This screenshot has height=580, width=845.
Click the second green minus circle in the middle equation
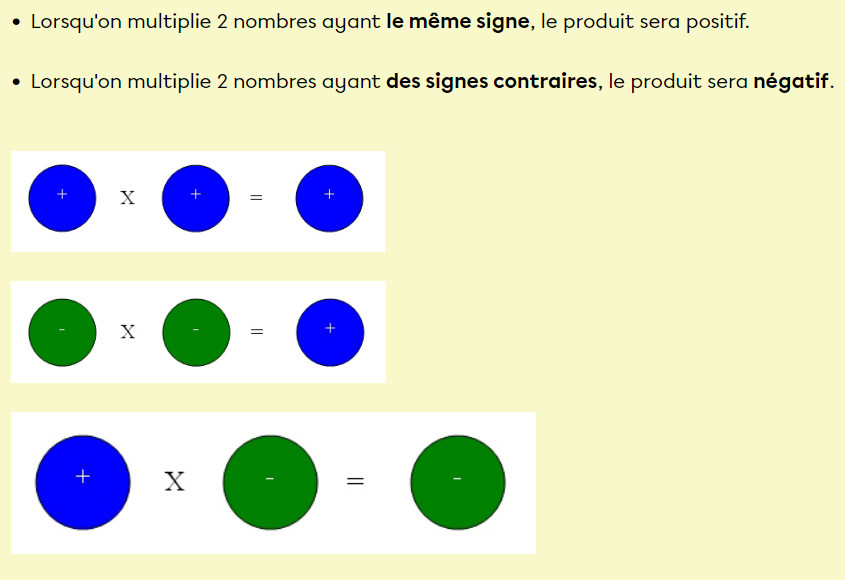(196, 332)
